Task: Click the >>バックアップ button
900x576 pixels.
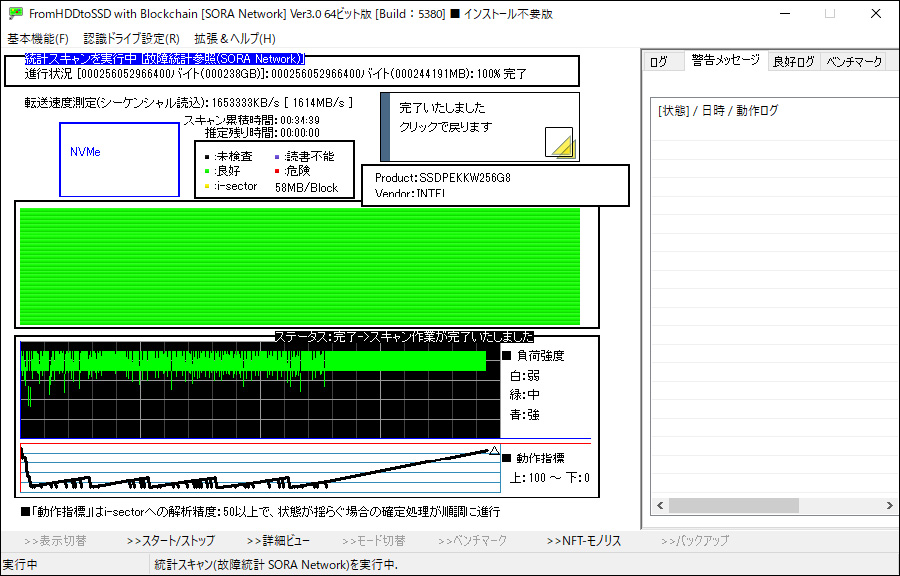Action: coord(695,540)
